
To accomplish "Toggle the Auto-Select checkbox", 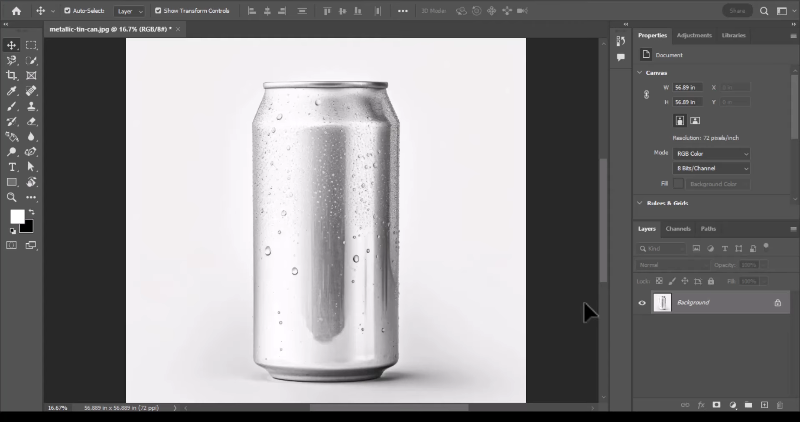I will 66,11.
